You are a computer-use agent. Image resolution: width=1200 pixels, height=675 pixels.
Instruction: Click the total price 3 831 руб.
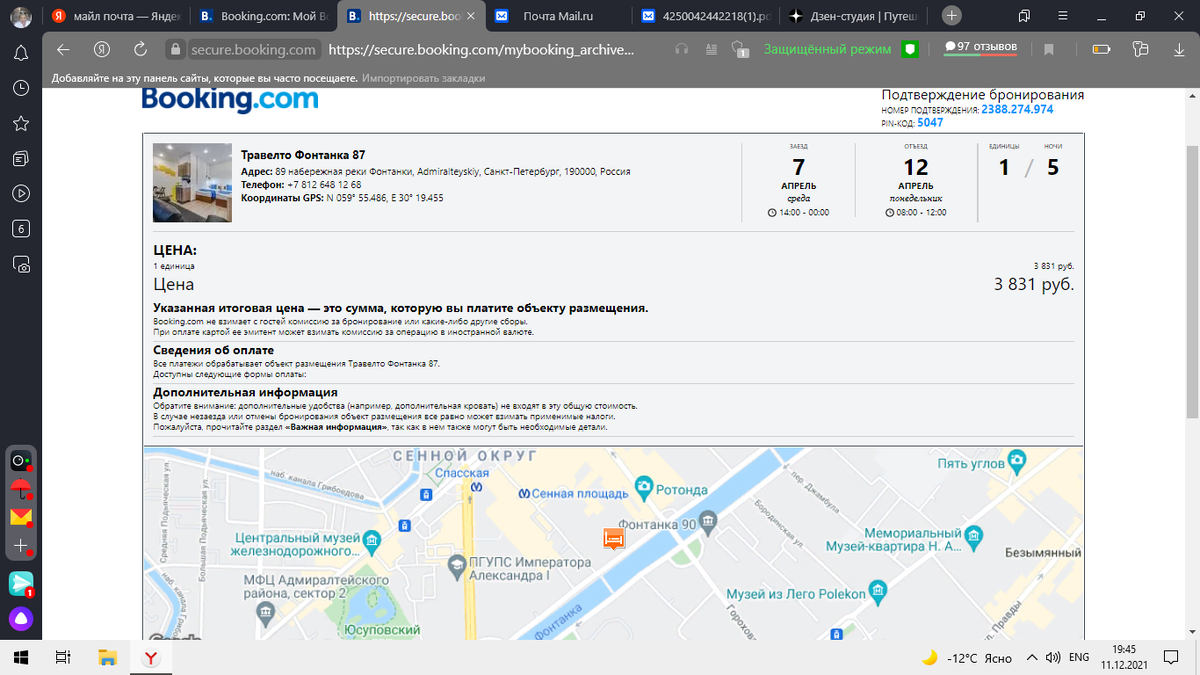[1034, 285]
